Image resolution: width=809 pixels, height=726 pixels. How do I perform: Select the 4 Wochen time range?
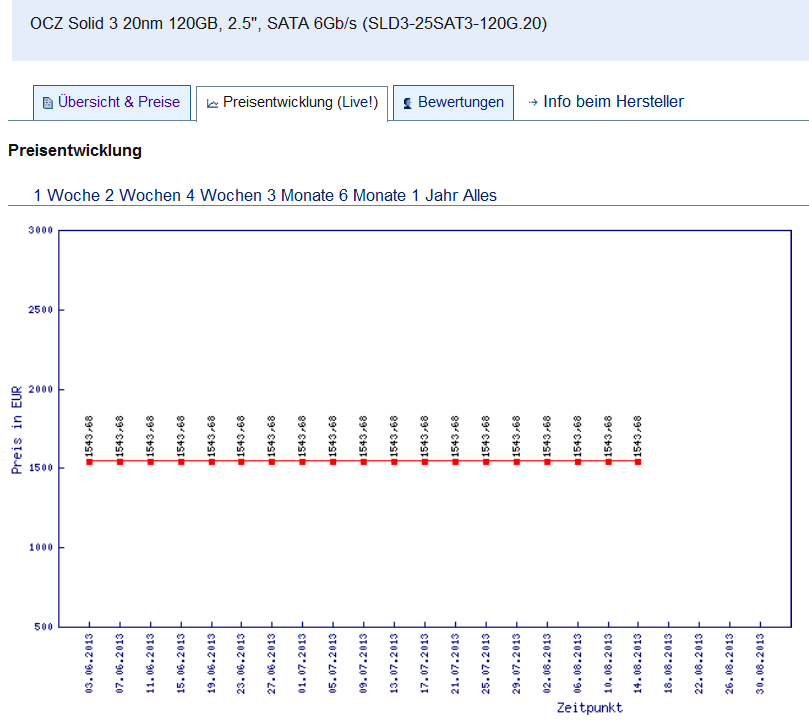[224, 196]
